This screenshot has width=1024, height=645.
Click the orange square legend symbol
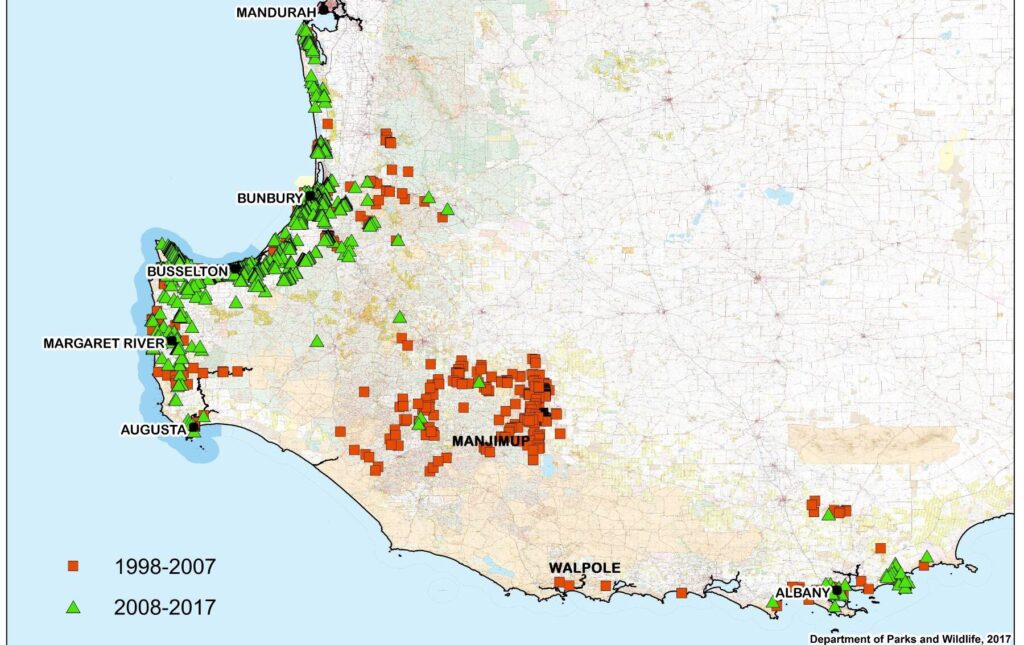[72, 567]
